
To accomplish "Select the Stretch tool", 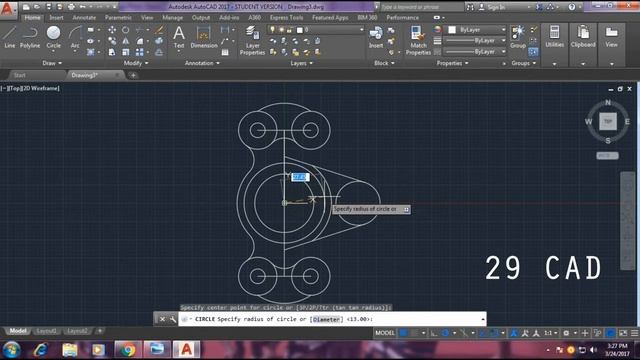I will (112, 52).
